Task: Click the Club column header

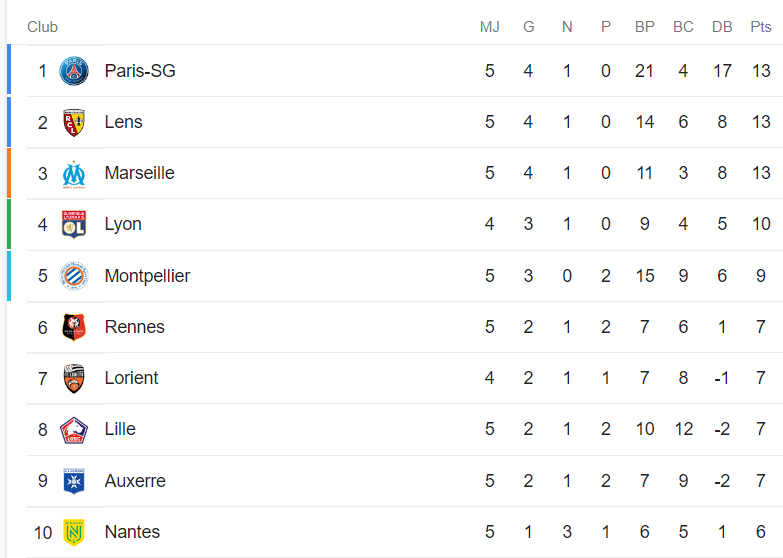Action: pos(42,27)
